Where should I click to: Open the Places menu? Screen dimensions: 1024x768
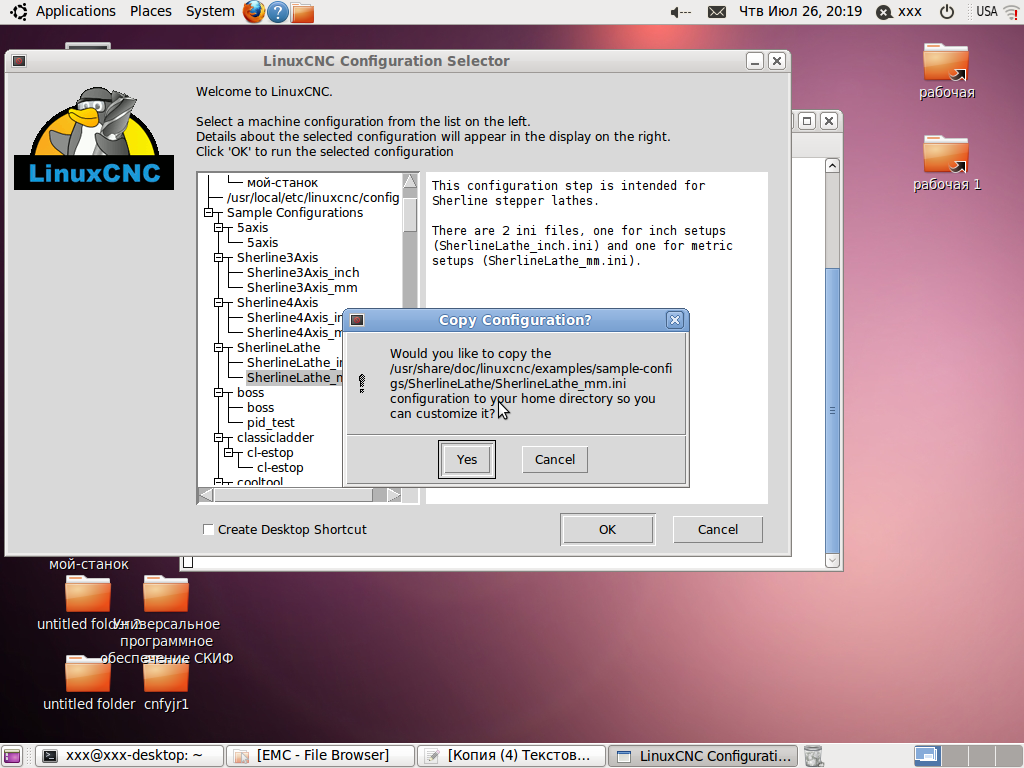[x=151, y=12]
